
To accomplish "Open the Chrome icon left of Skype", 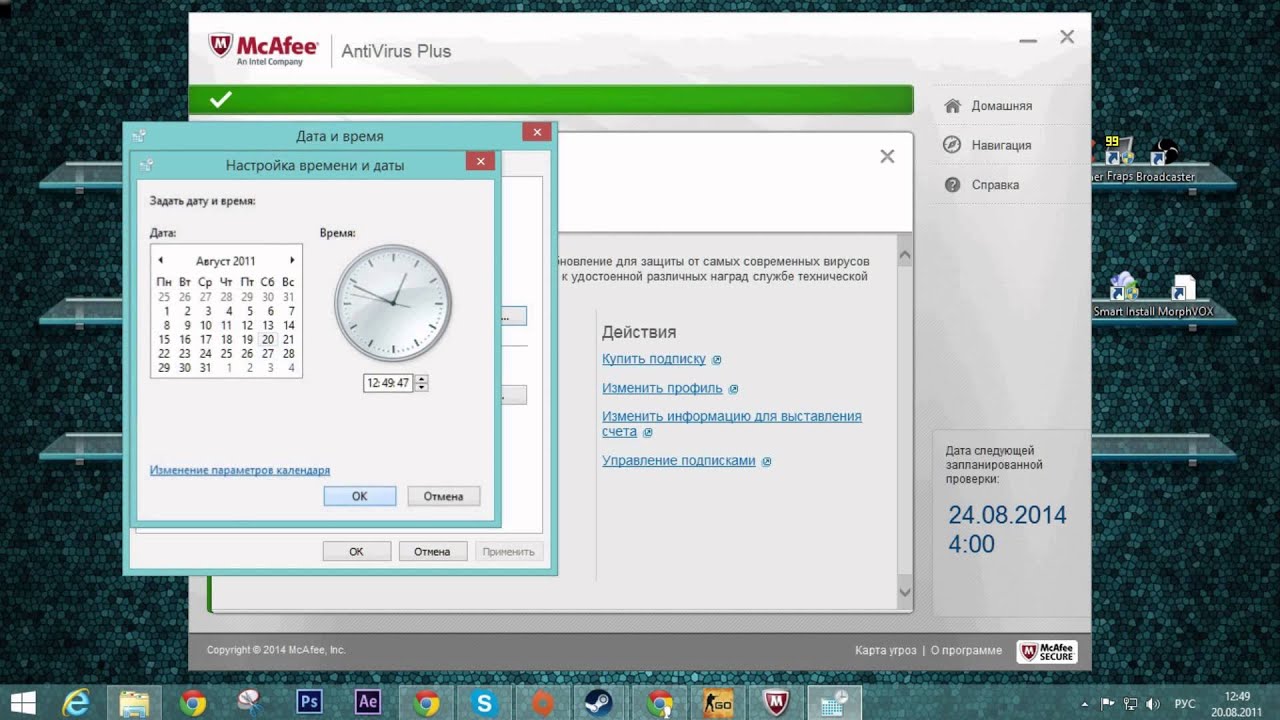I will [x=426, y=703].
